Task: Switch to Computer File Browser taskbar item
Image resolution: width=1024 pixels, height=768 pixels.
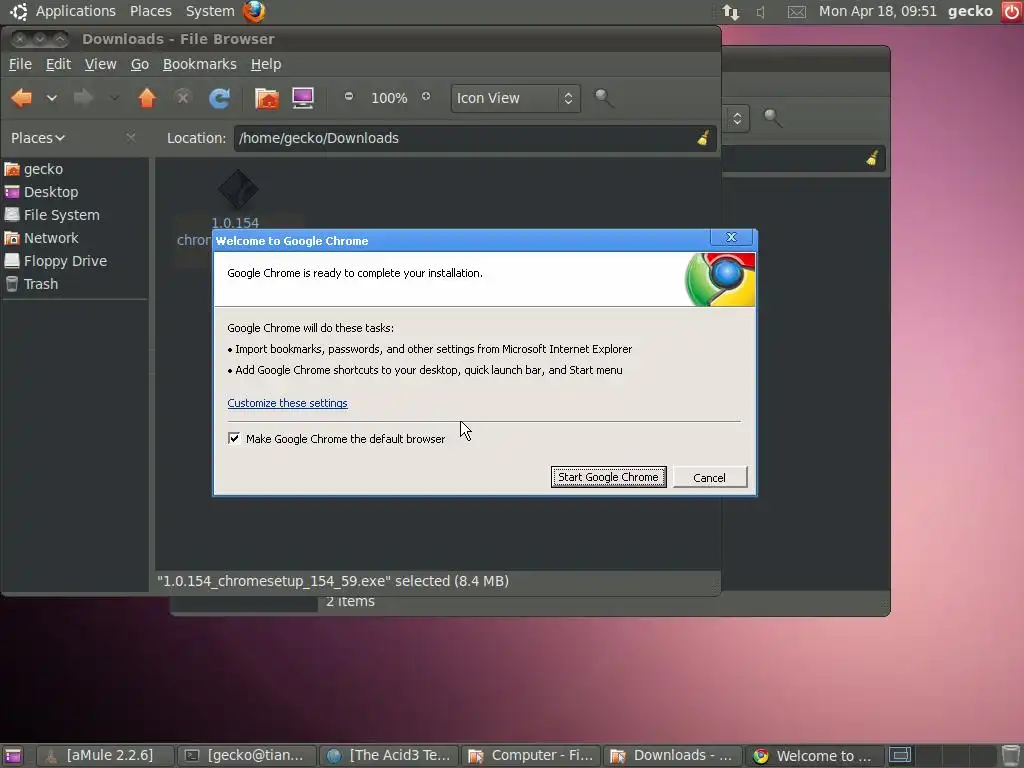Action: [531, 756]
